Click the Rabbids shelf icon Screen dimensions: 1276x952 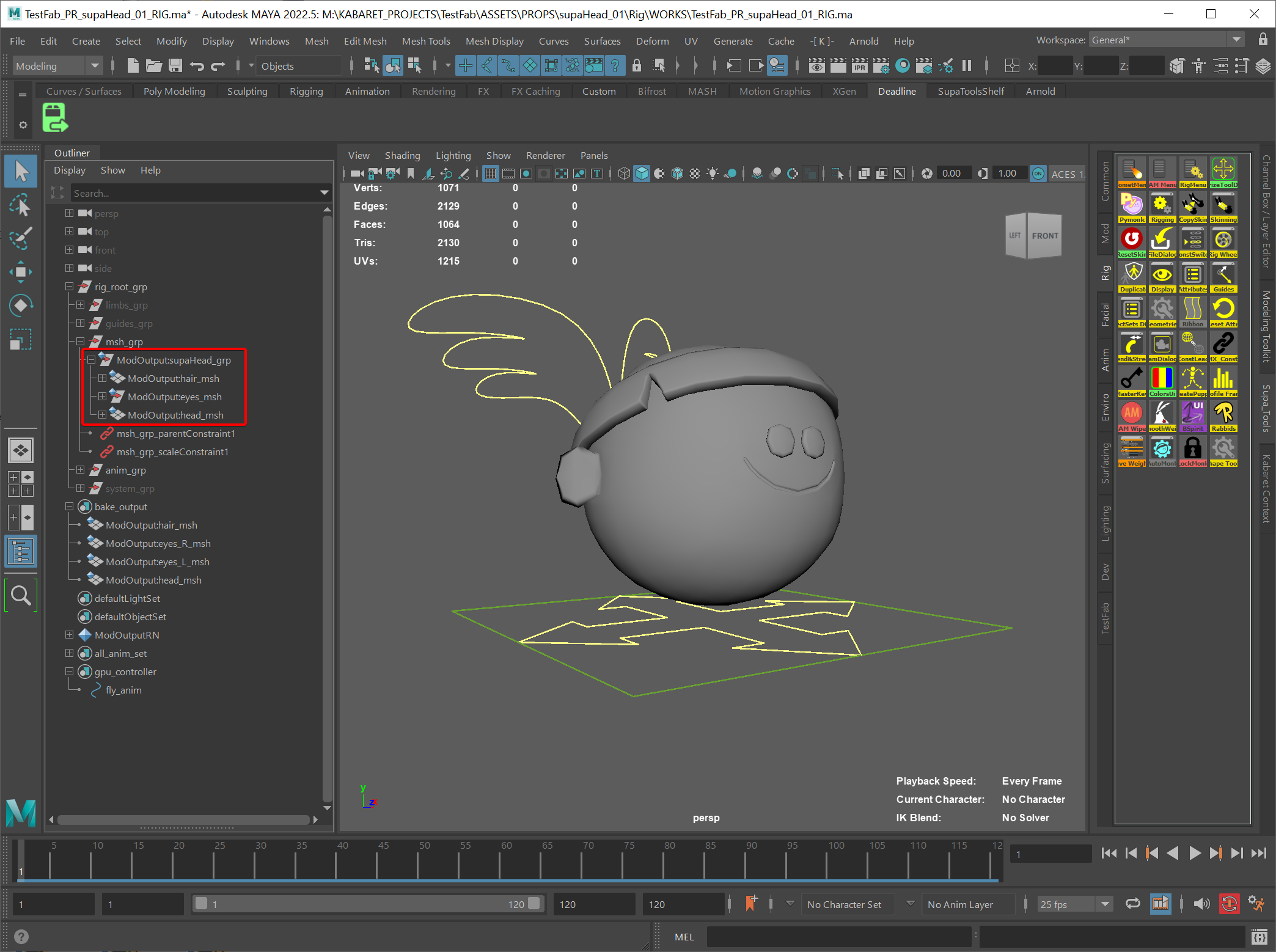point(1223,417)
